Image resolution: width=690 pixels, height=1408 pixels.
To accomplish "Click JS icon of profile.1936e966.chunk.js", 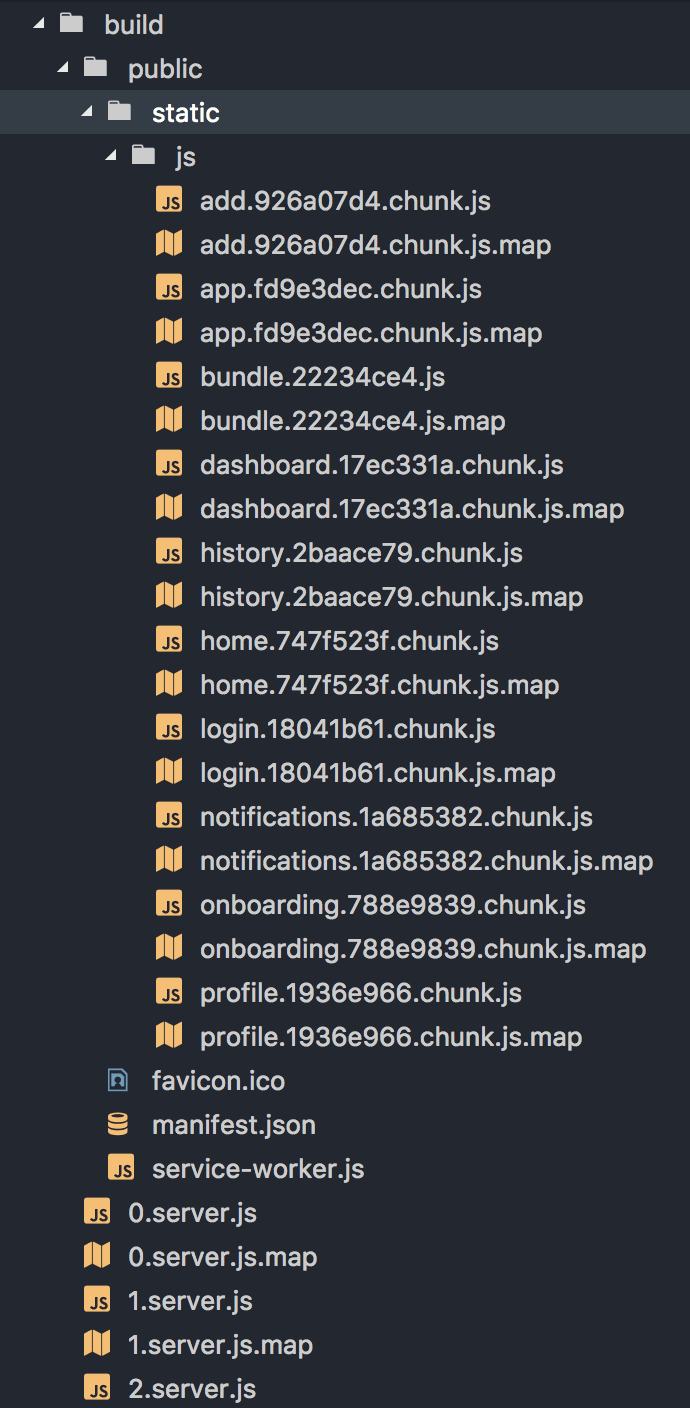I will tap(169, 993).
